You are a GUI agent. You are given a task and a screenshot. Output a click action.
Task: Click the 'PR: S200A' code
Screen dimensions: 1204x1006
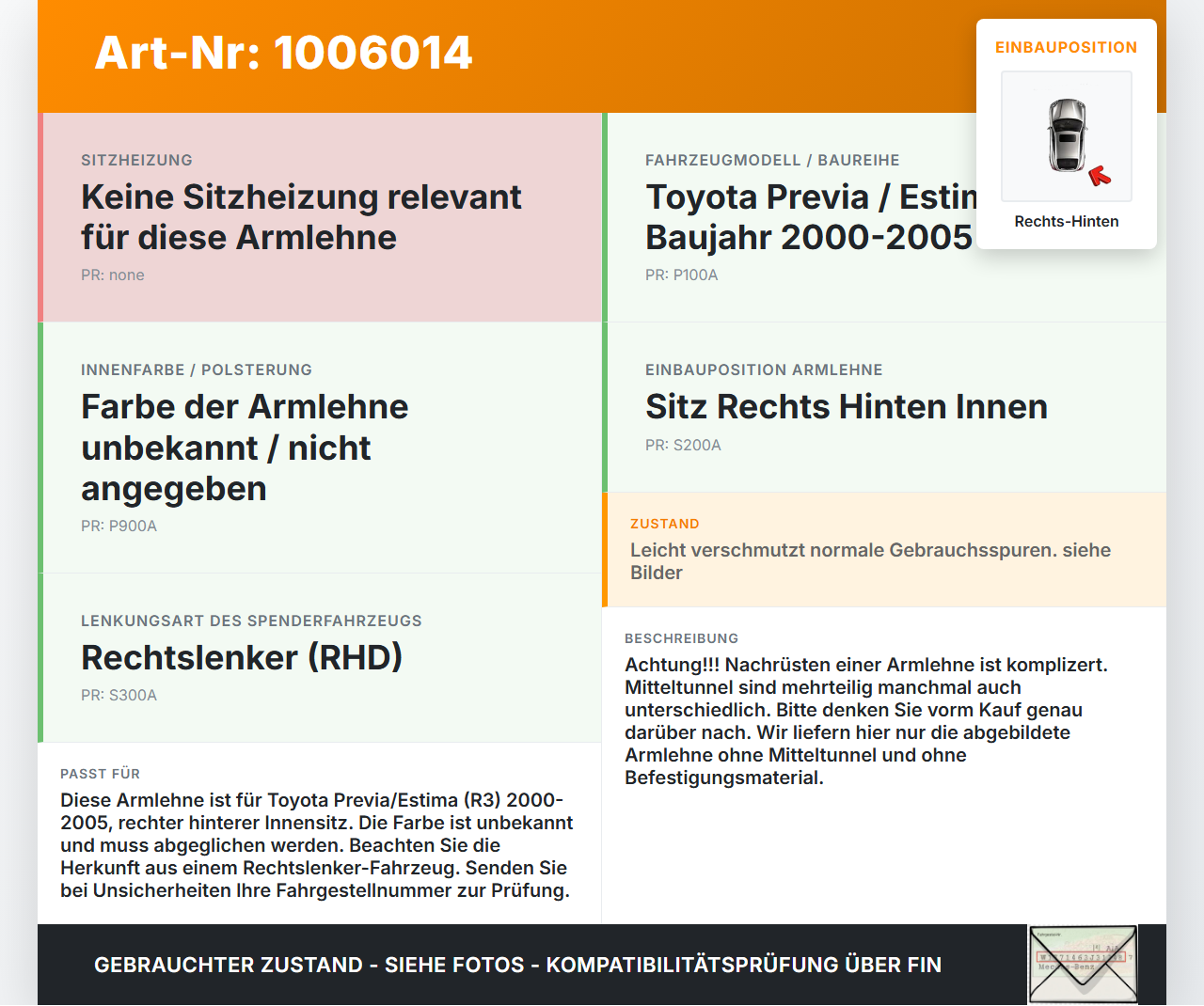683,445
